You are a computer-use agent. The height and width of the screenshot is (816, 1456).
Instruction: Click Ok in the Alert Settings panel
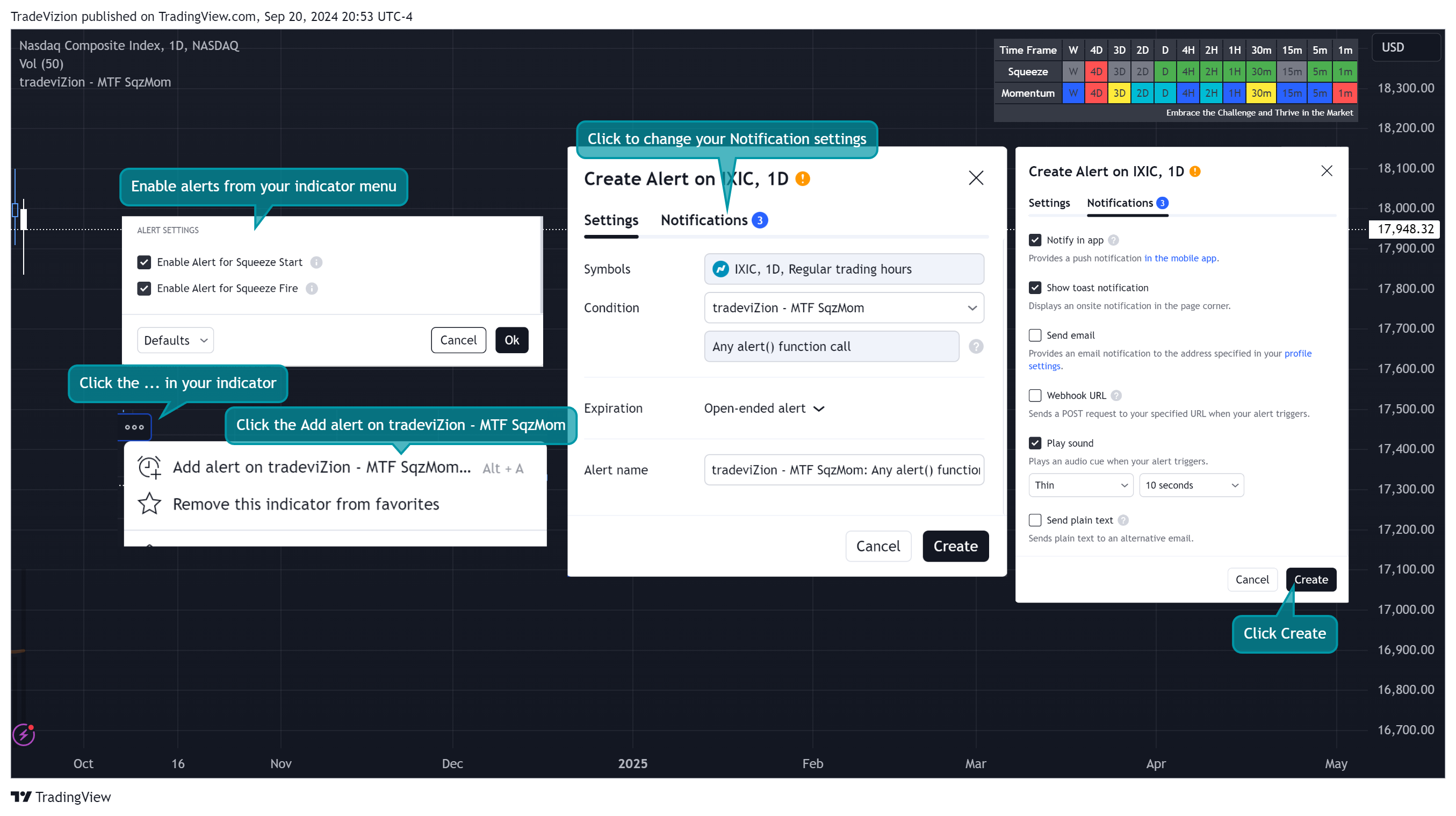(512, 340)
